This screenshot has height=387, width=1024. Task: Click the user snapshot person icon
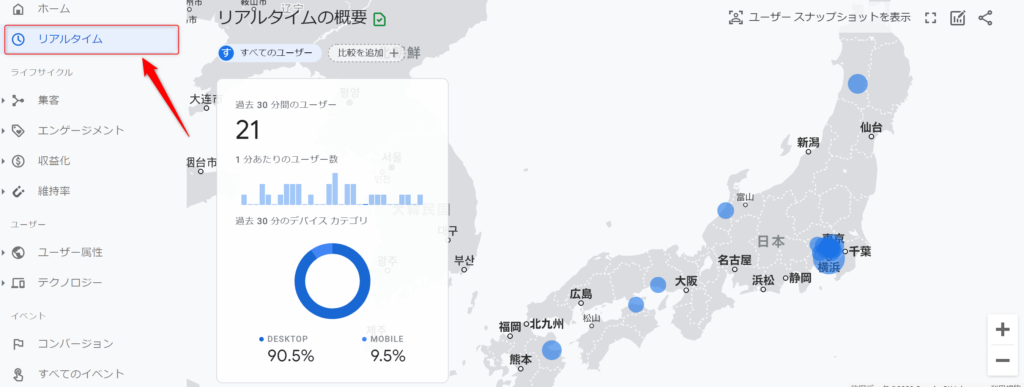736,18
